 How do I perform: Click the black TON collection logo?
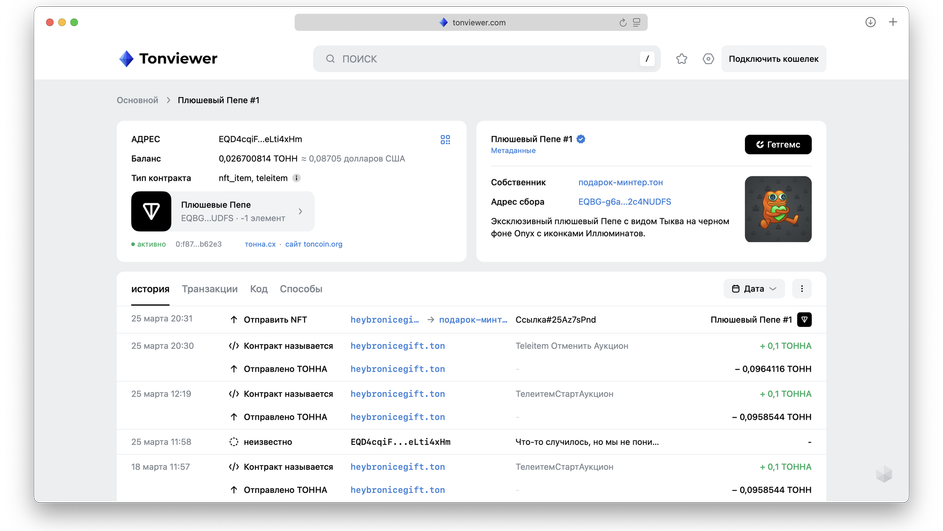(x=151, y=211)
